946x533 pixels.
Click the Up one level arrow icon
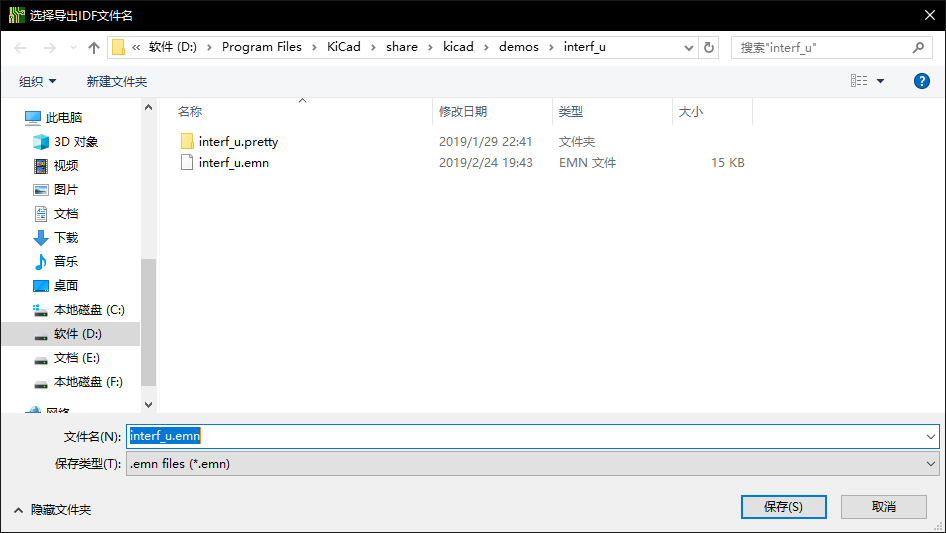coord(94,48)
